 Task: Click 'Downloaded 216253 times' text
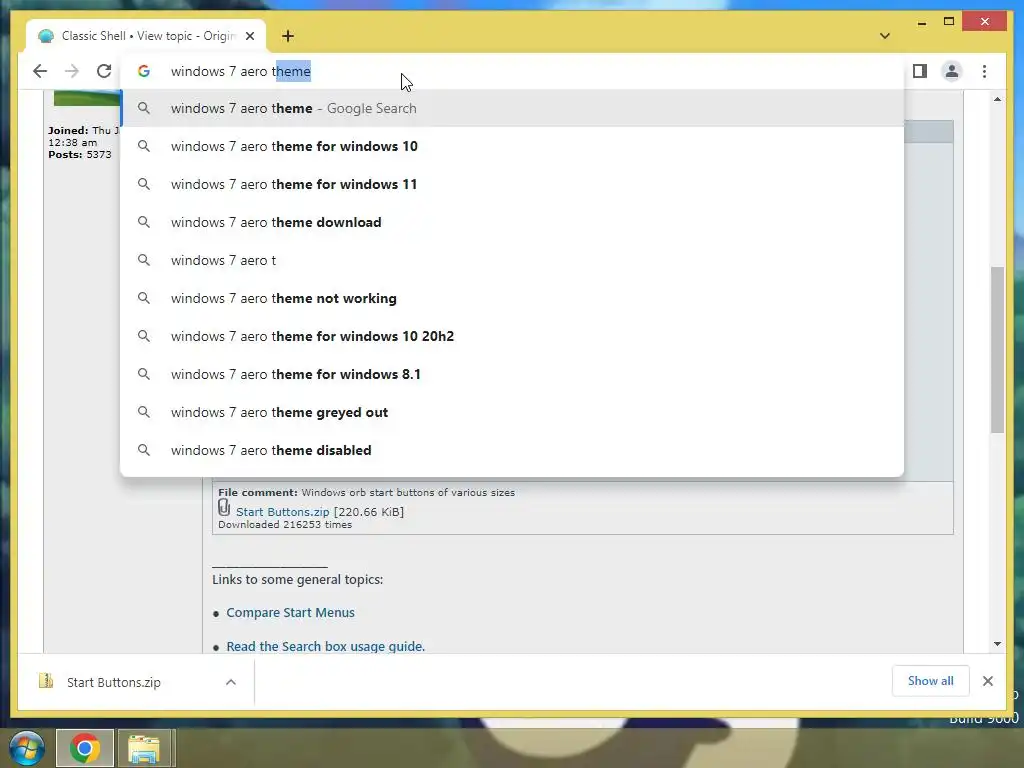point(285,524)
